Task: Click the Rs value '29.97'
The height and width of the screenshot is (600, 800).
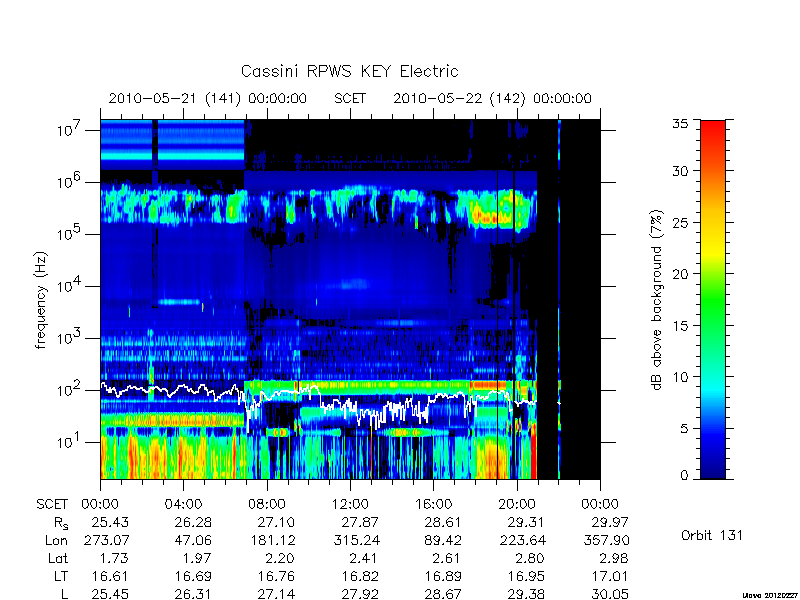Action: point(609,522)
